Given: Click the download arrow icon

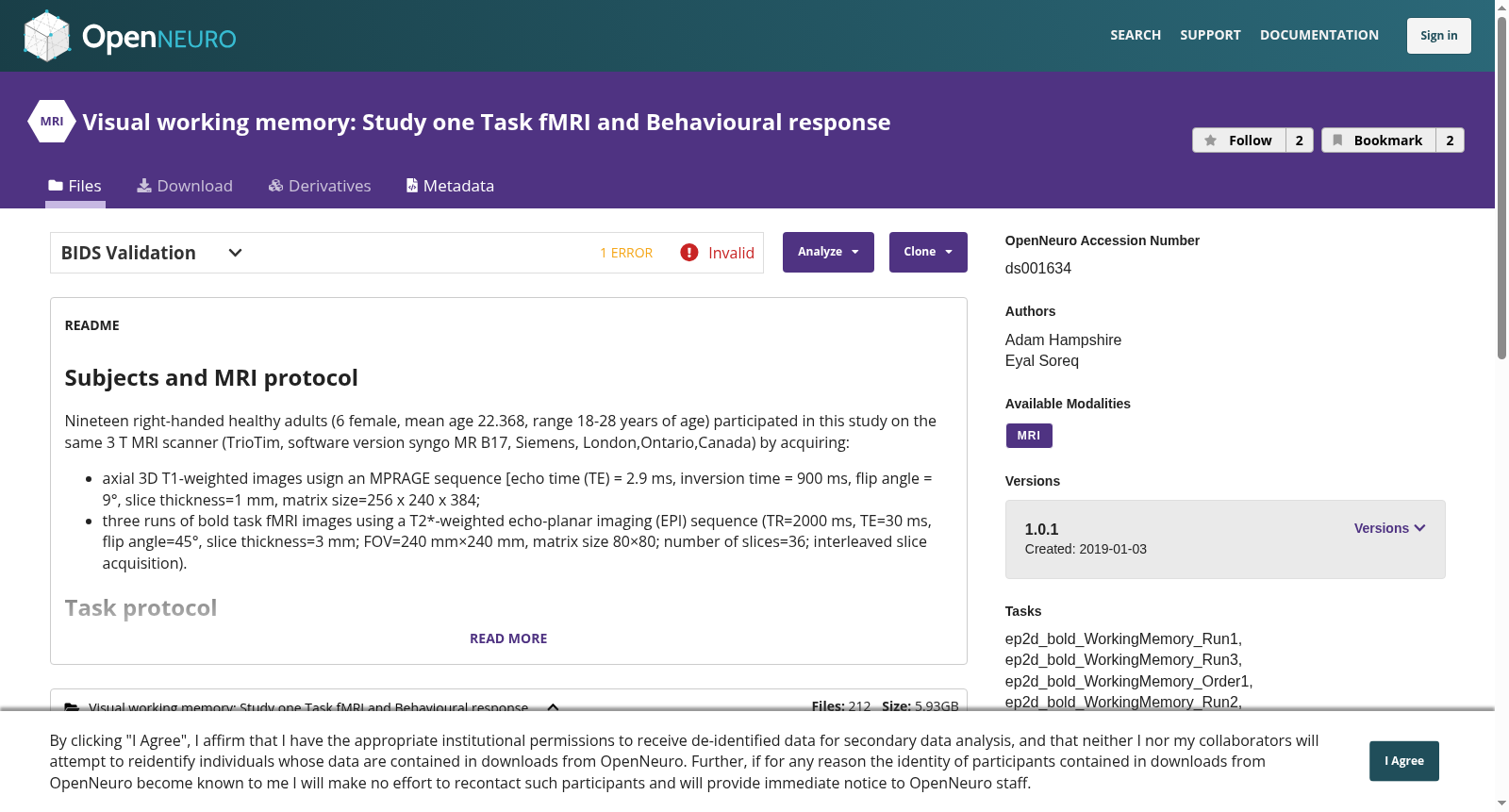Looking at the screenshot, I should pyautogui.click(x=144, y=186).
